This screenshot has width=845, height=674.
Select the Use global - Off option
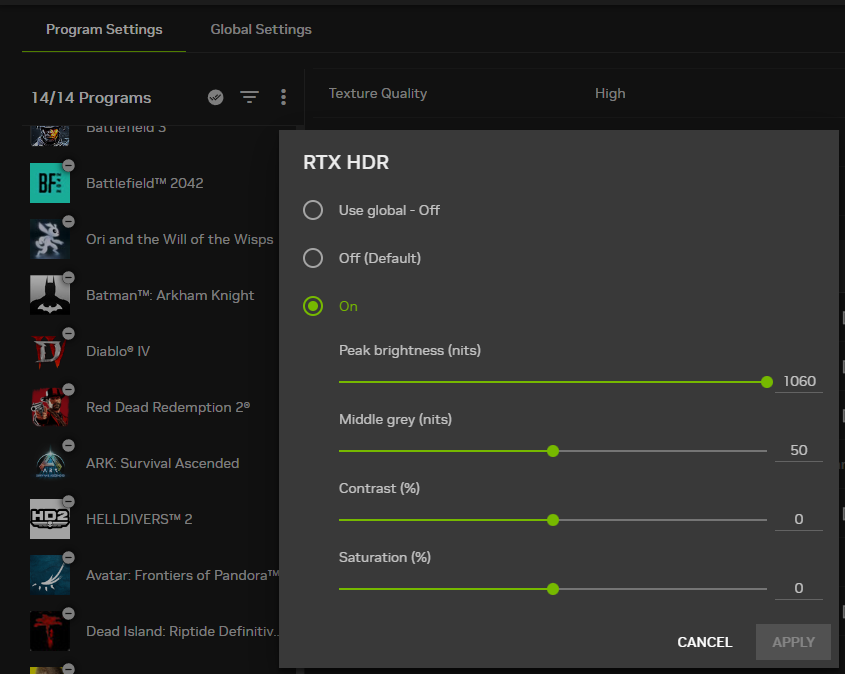(x=313, y=210)
